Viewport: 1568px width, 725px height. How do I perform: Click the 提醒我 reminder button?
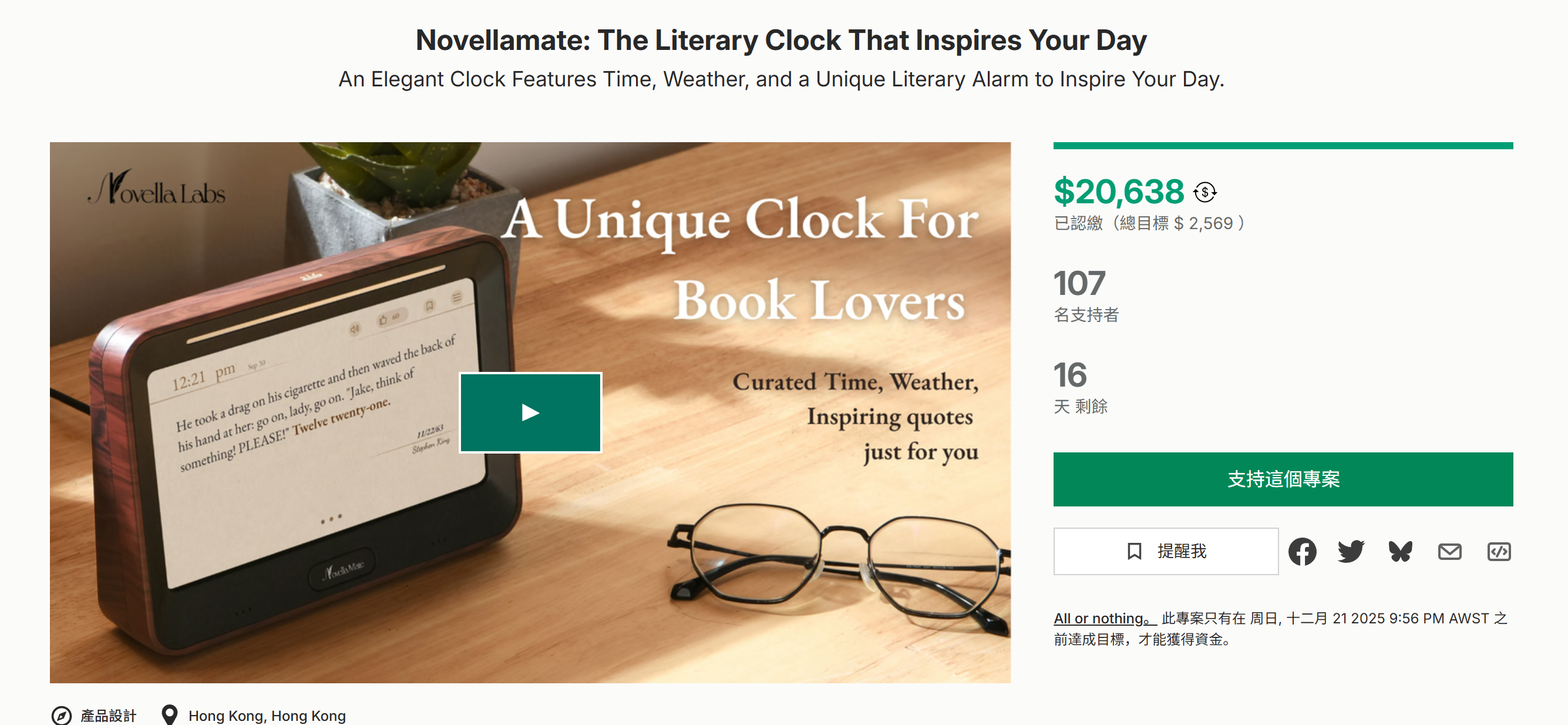tap(1165, 552)
